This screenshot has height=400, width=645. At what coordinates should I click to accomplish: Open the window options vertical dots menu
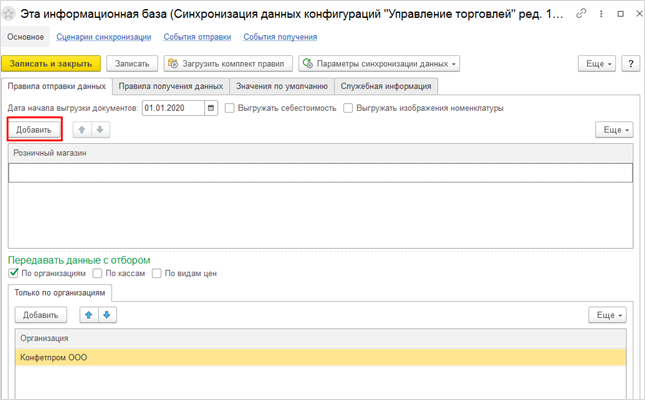pos(600,14)
